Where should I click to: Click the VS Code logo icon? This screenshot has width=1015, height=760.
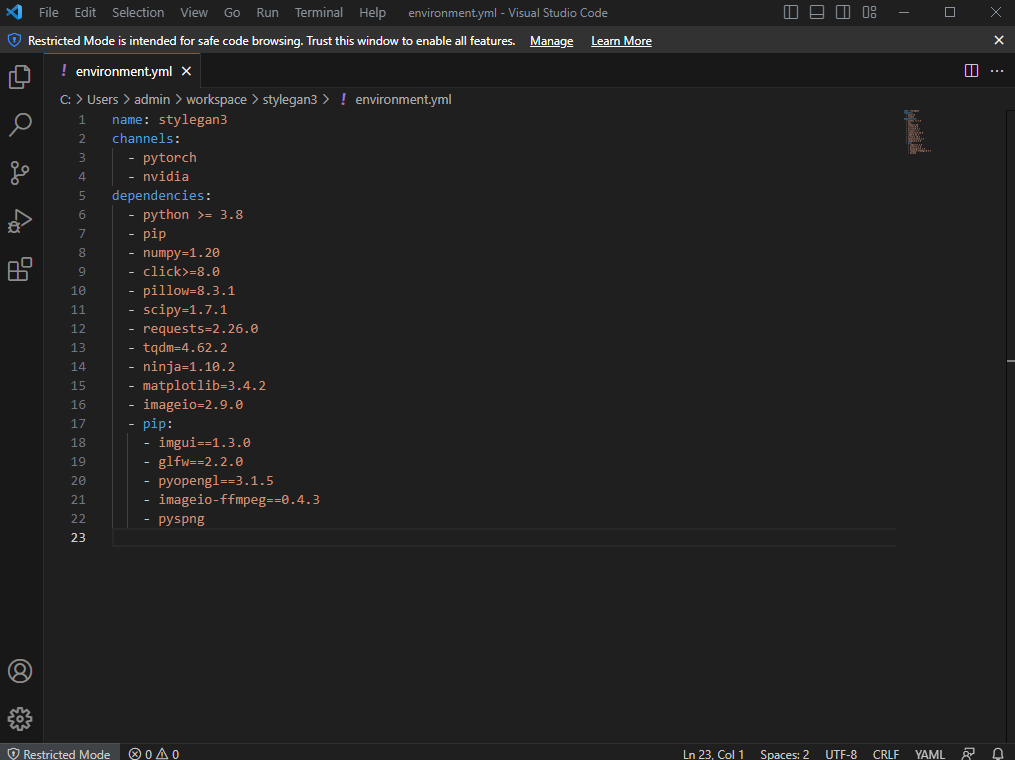[14, 12]
